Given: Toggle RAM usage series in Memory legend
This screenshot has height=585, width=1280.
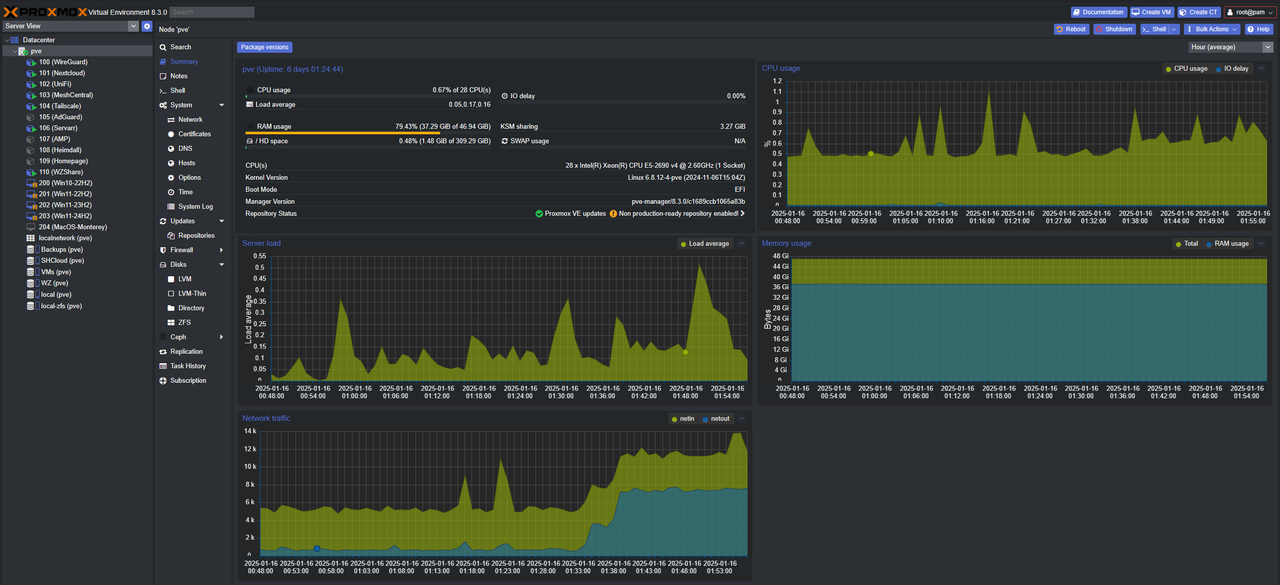Looking at the screenshot, I should click(x=1228, y=243).
